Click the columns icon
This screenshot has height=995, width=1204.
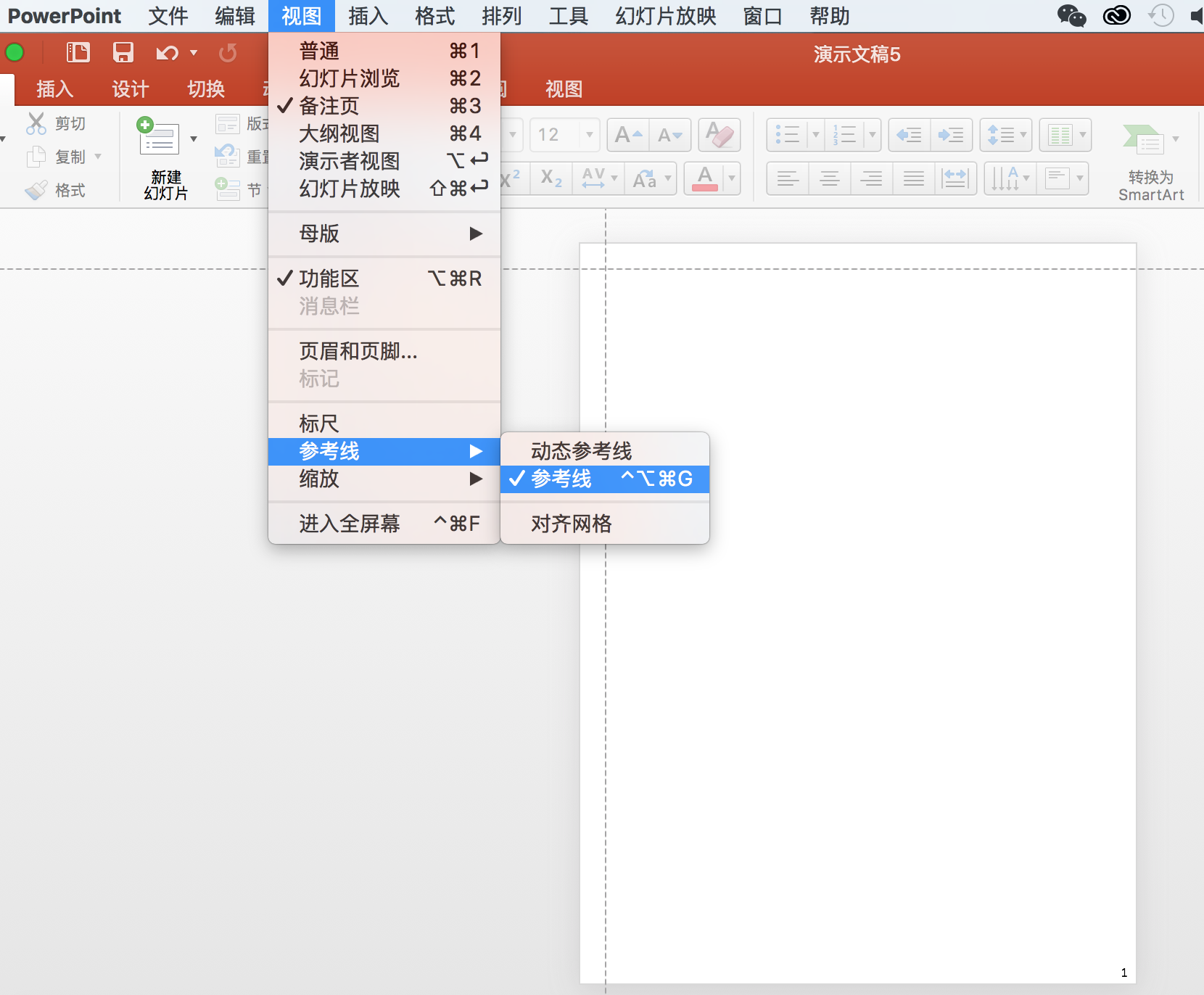click(1060, 135)
